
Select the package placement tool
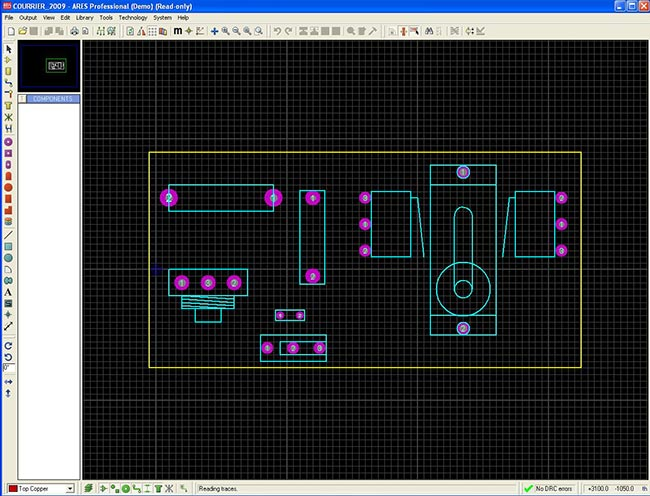pos(8,72)
